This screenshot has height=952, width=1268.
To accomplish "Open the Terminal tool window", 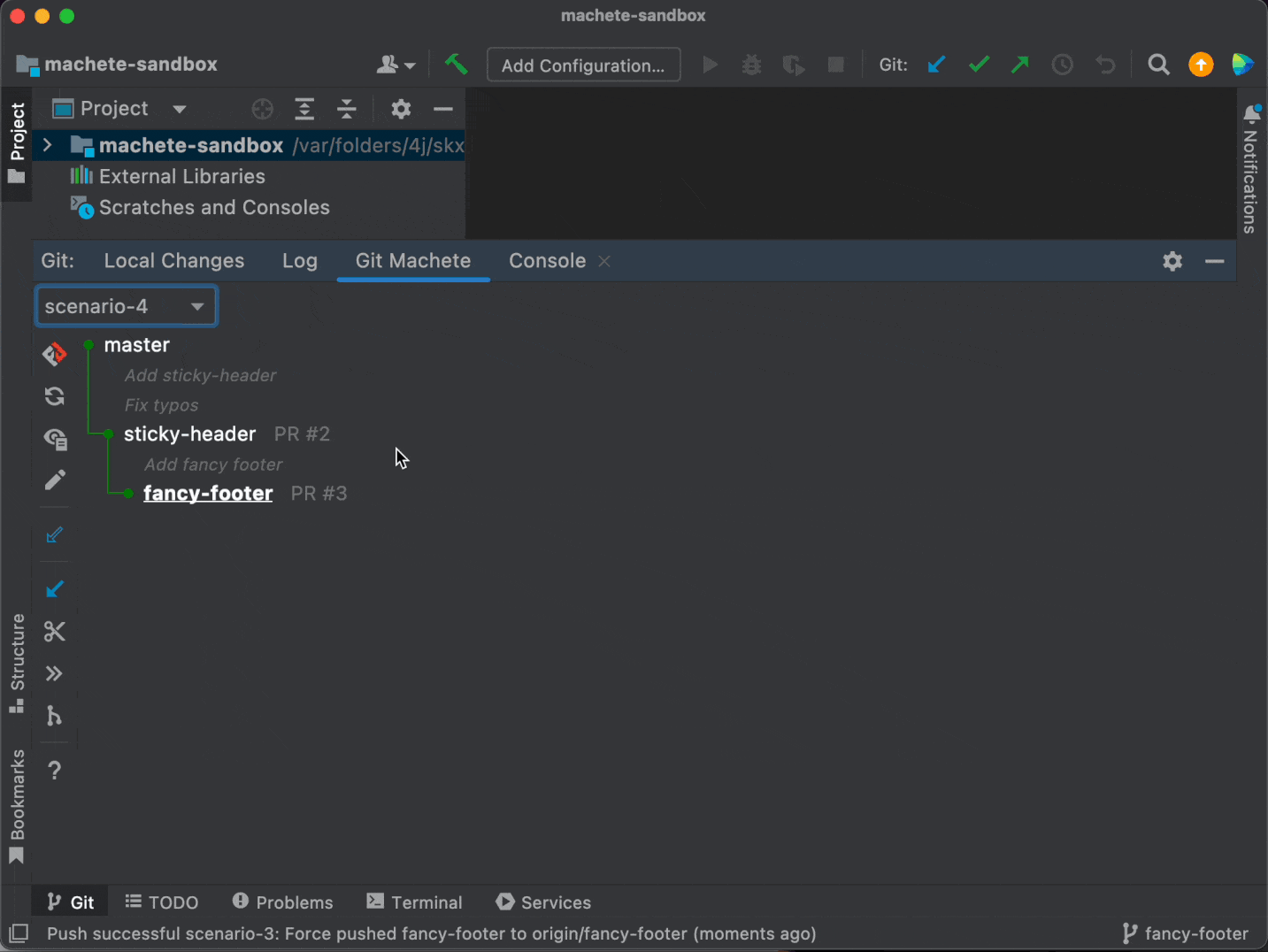I will (x=414, y=902).
